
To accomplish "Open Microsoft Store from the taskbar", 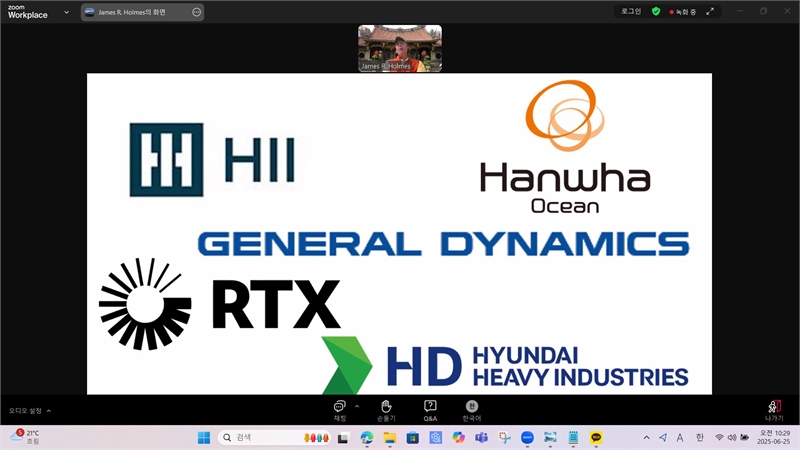I will (413, 438).
